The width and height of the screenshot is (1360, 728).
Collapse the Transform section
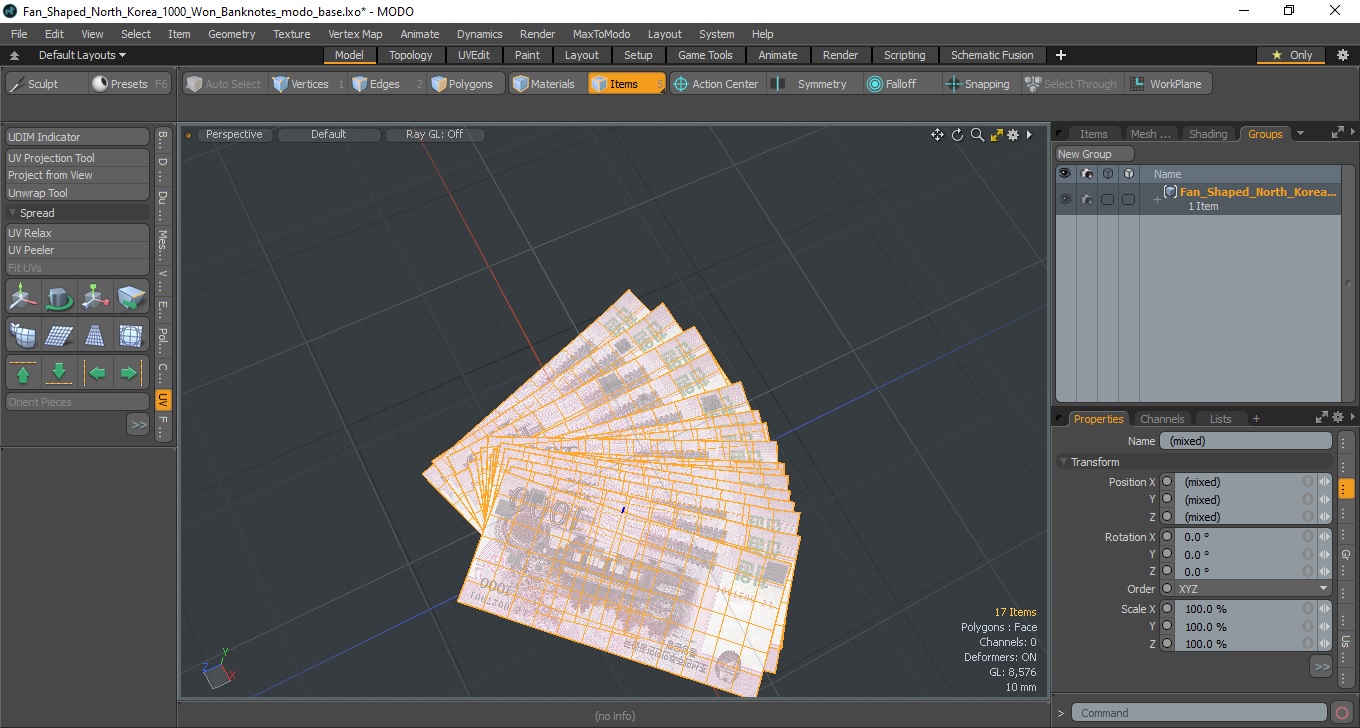point(1063,462)
